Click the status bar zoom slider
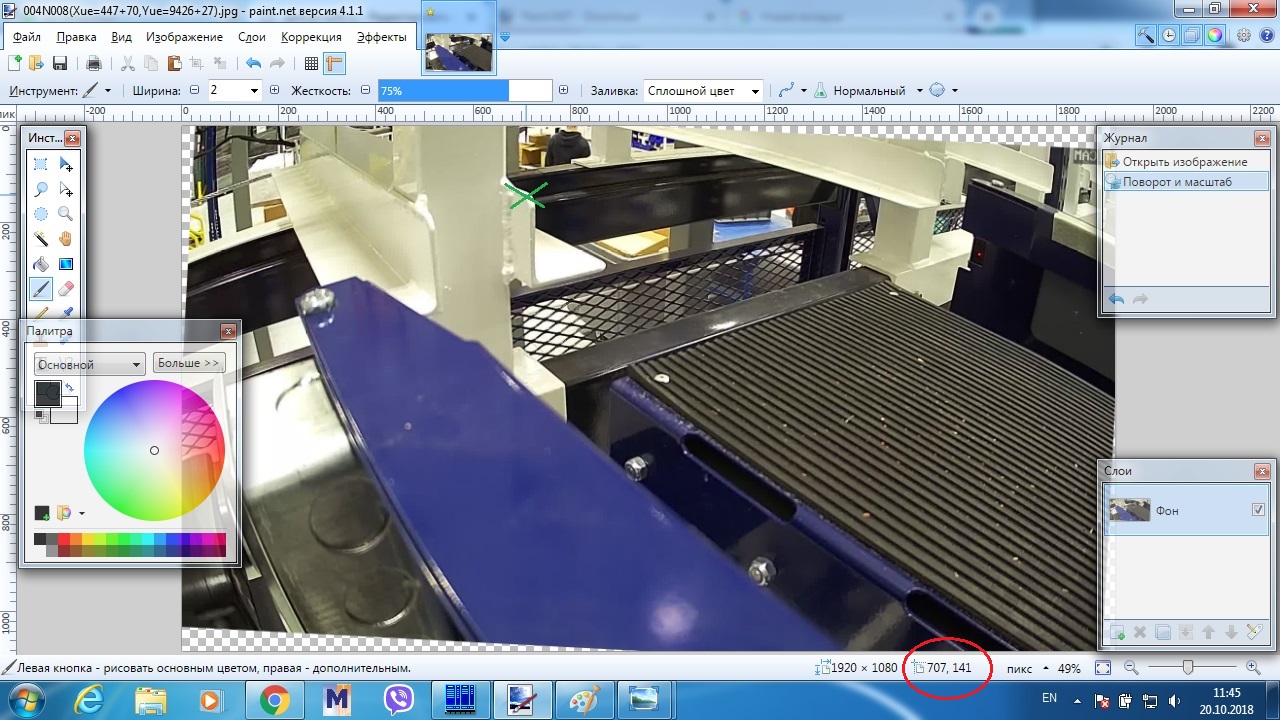 [x=1190, y=667]
